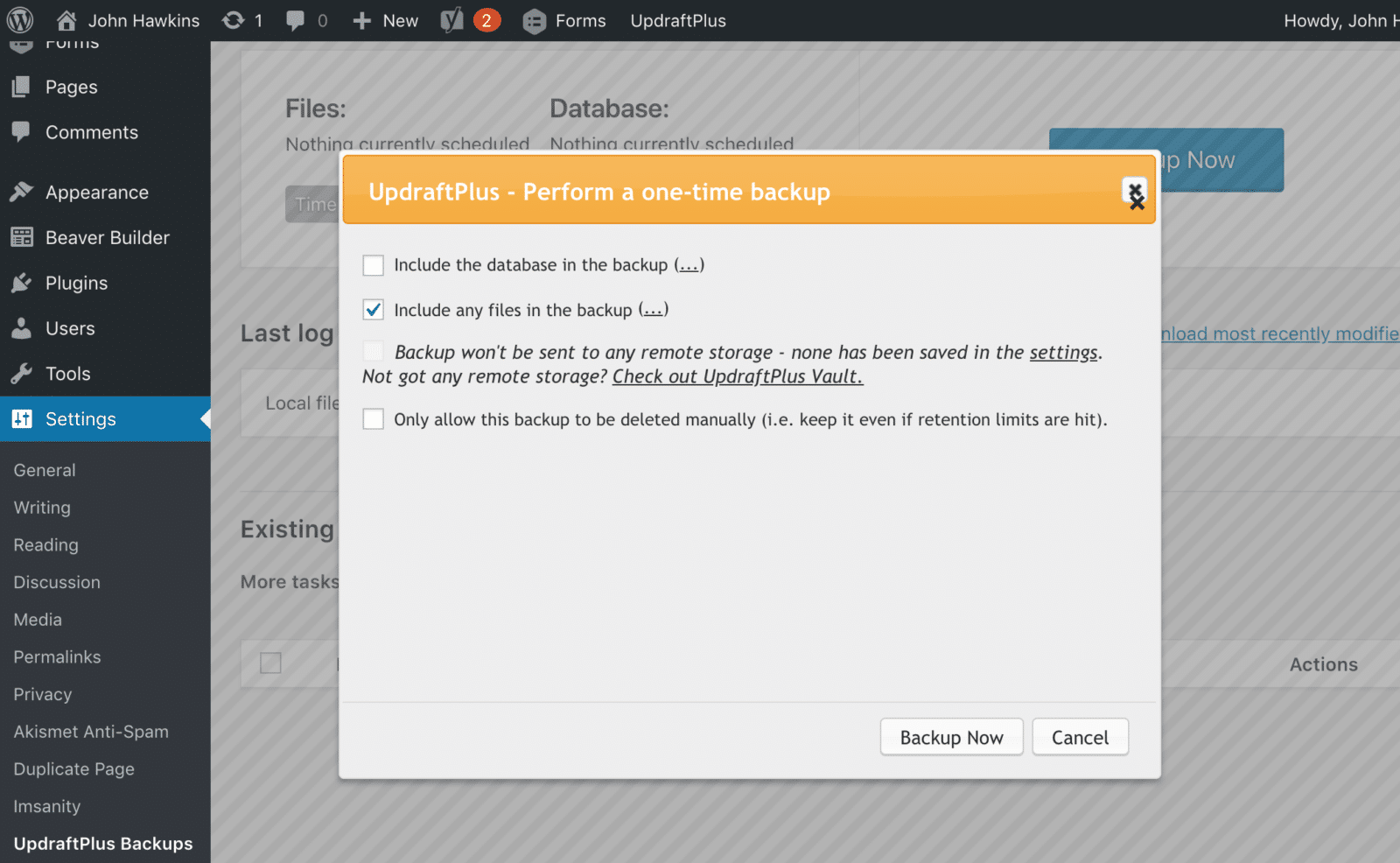
Task: Check only allow manual deletion of backup
Action: click(374, 419)
